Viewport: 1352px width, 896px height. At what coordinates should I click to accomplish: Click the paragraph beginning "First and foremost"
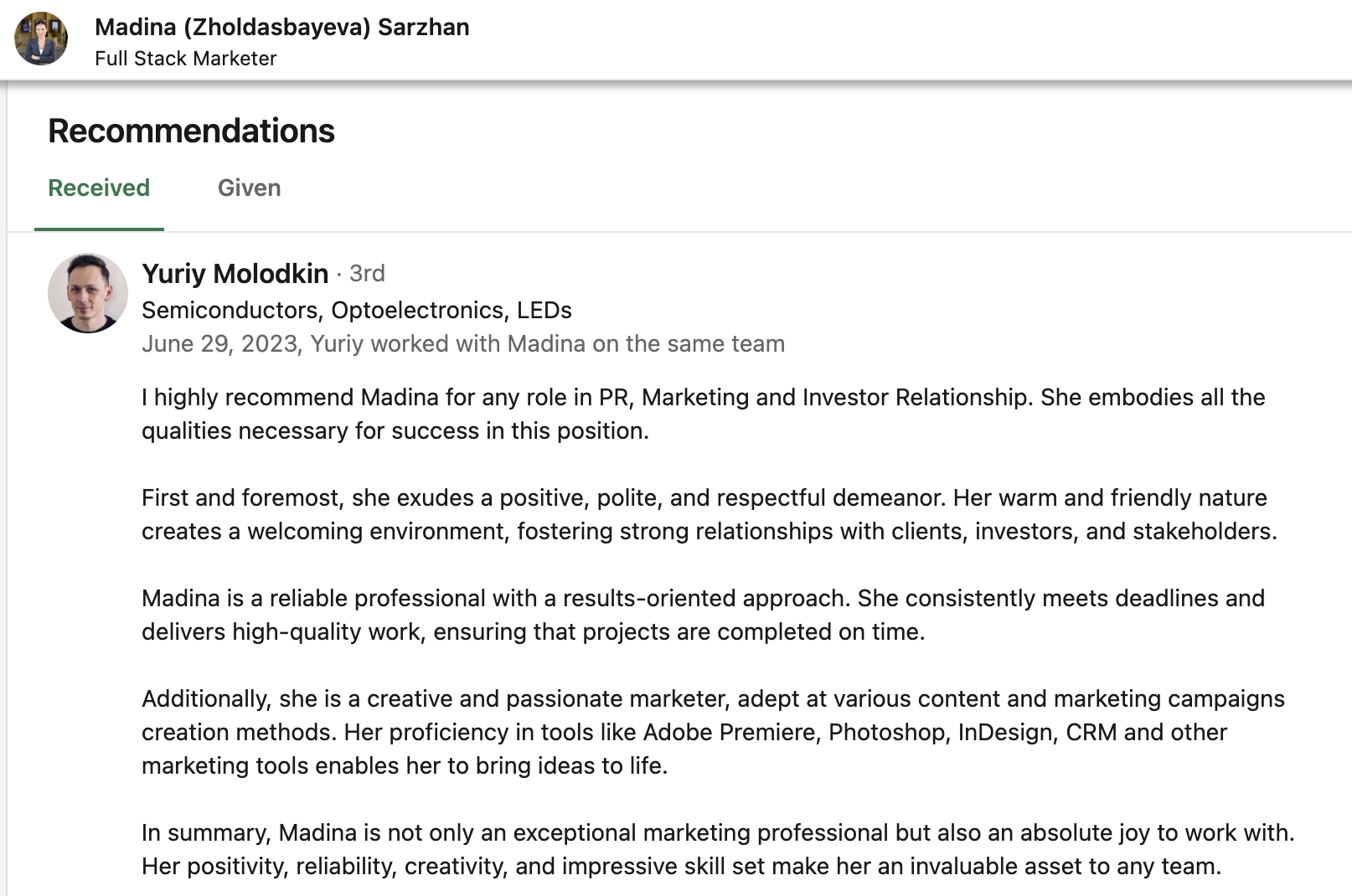coord(710,514)
